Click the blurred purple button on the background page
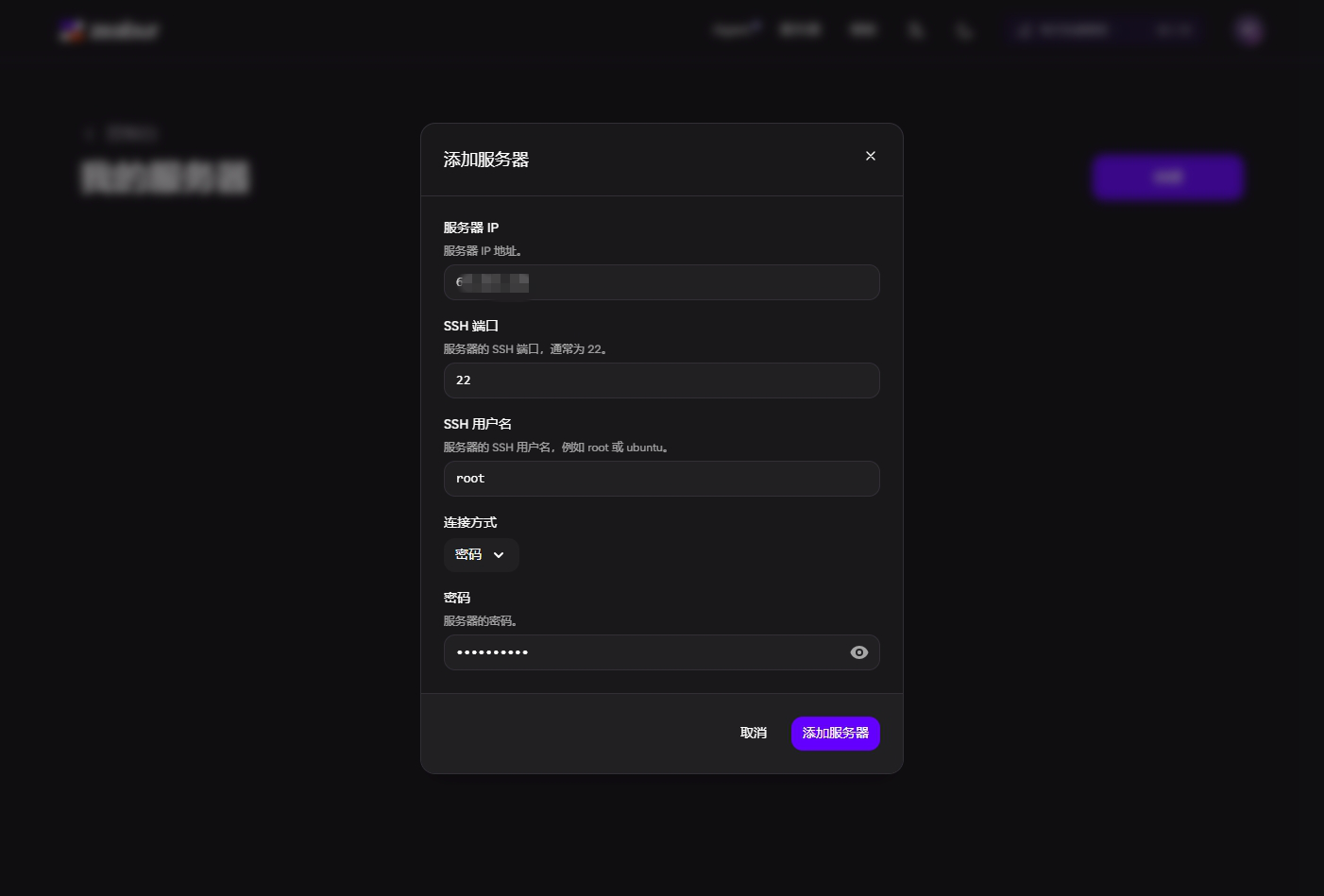Image resolution: width=1324 pixels, height=896 pixels. pyautogui.click(x=1168, y=178)
